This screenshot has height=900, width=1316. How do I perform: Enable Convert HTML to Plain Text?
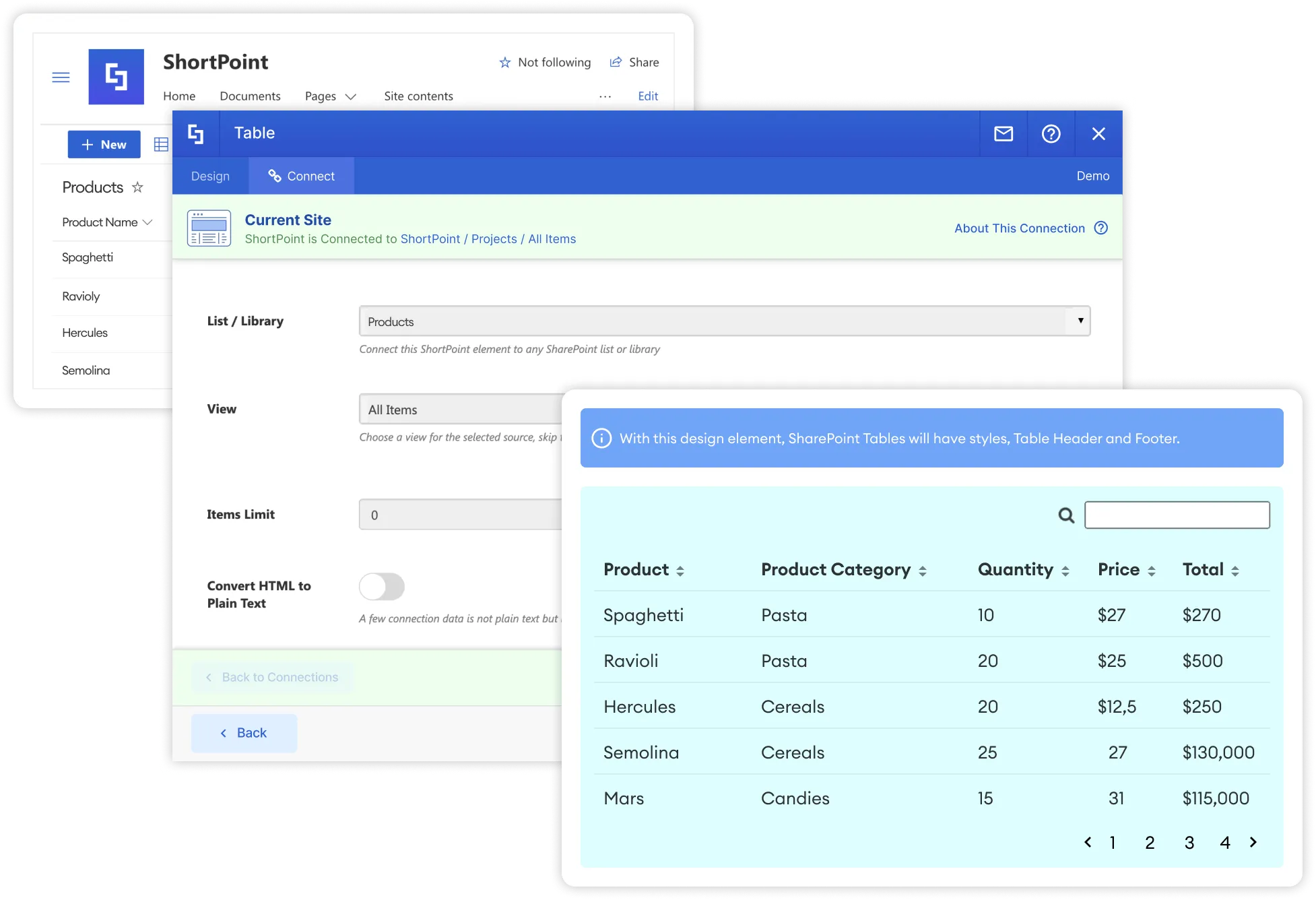[x=381, y=587]
